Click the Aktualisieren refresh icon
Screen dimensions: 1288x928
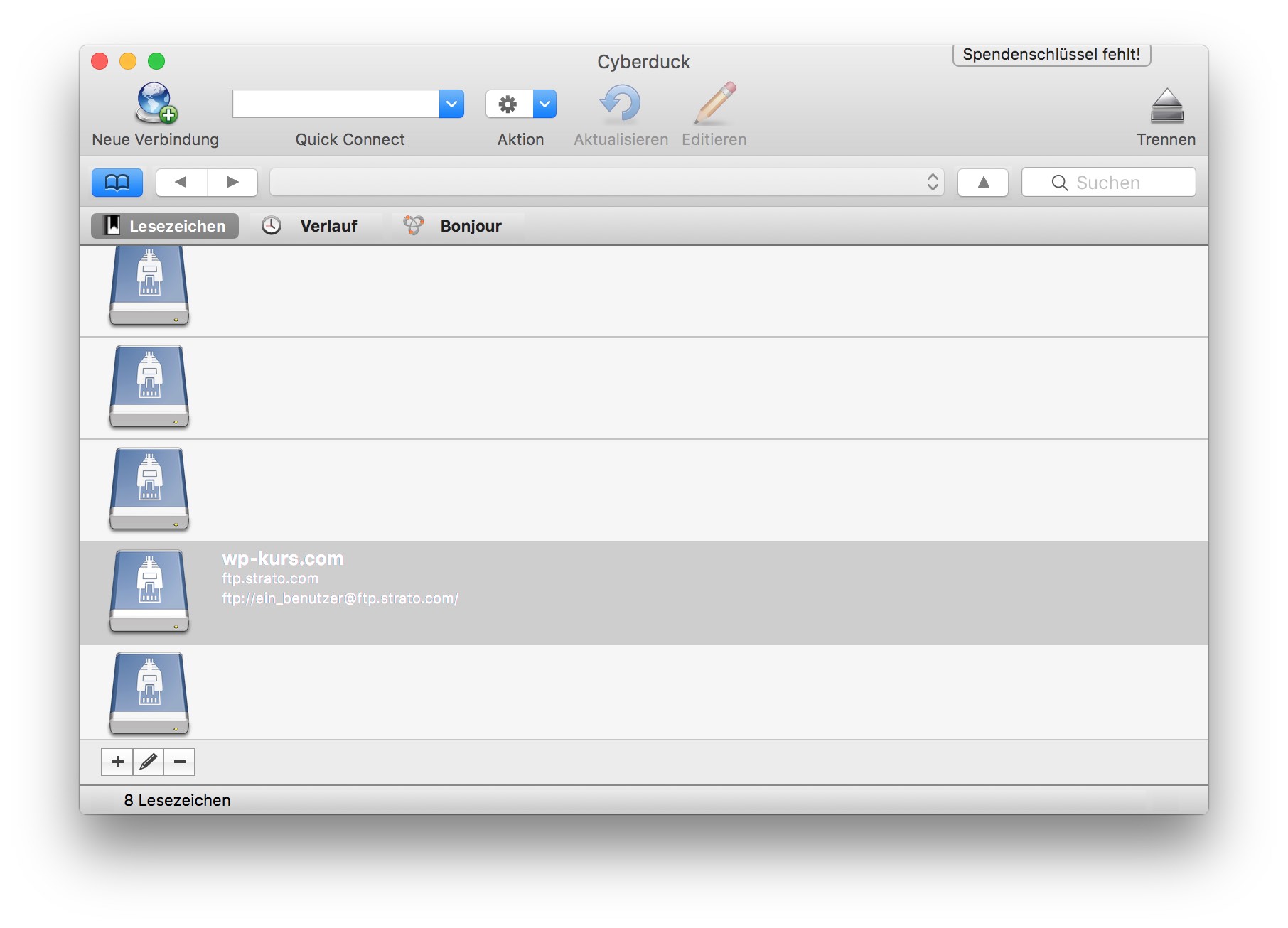coord(621,103)
